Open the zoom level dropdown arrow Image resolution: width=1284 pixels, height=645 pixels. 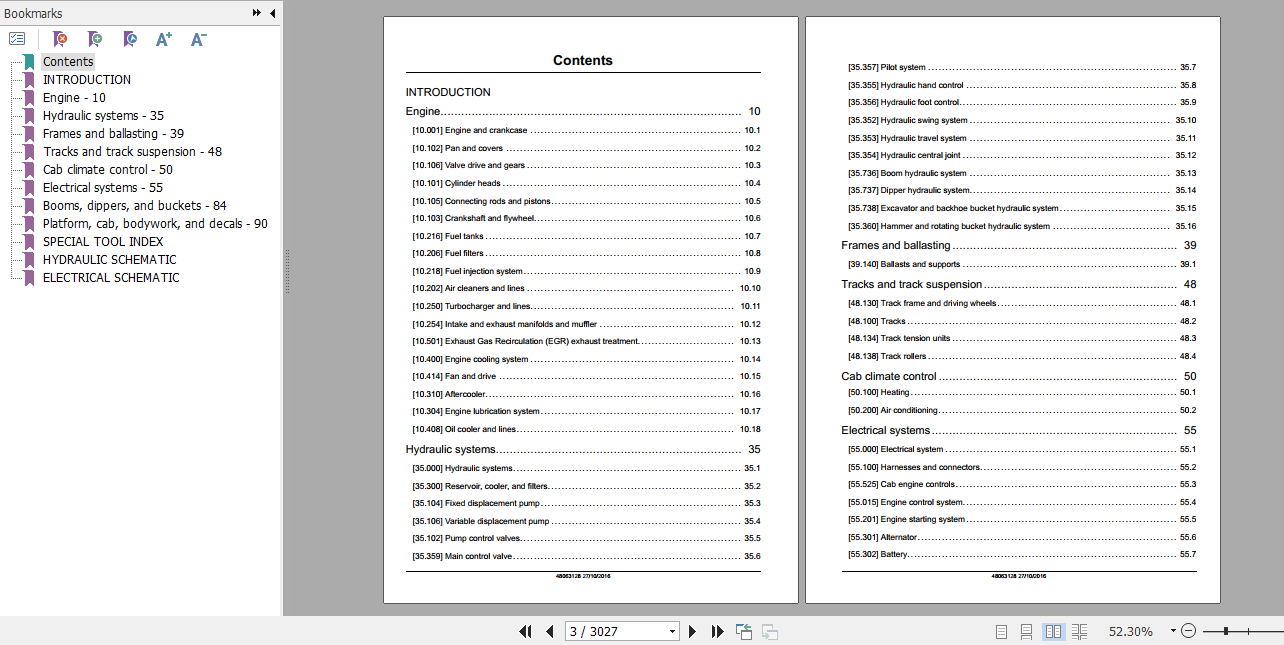[x=1173, y=631]
